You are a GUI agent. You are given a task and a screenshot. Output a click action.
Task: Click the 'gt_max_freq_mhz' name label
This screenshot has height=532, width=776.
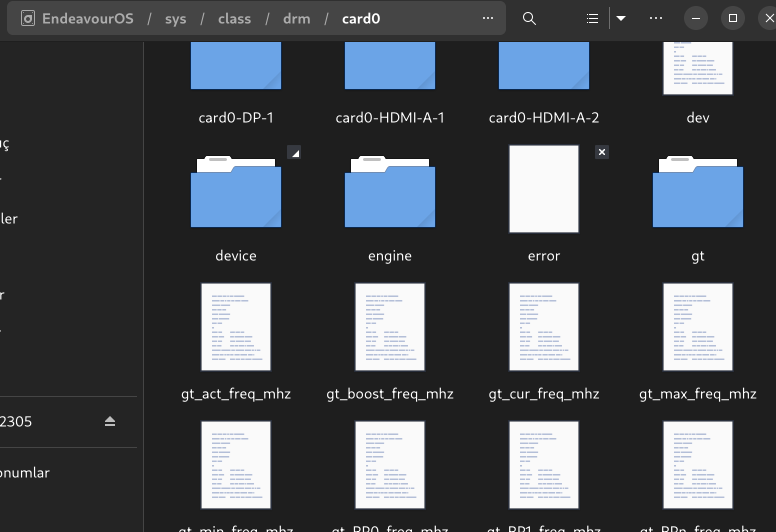point(698,394)
